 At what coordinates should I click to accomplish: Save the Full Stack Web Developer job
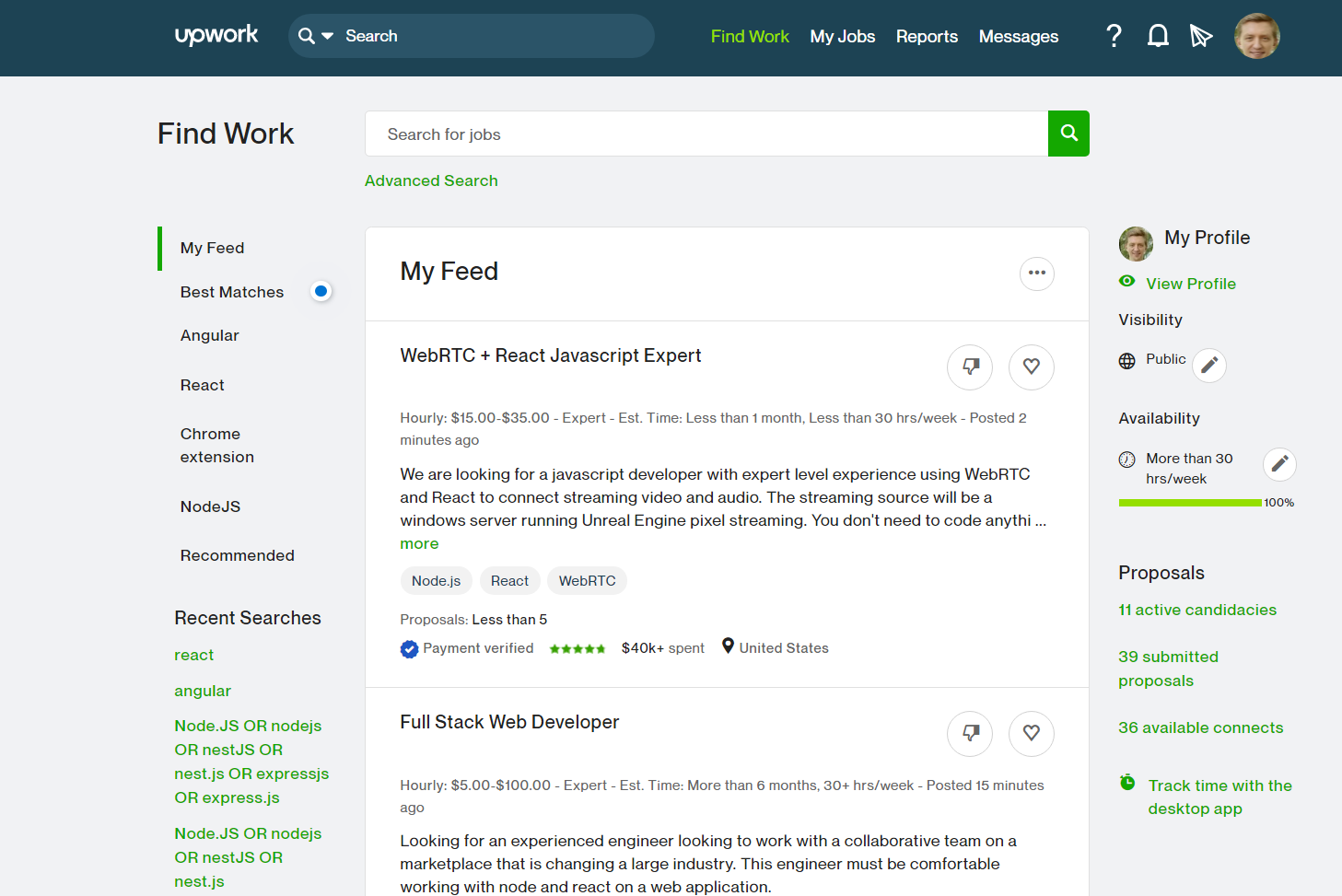[x=1032, y=733]
